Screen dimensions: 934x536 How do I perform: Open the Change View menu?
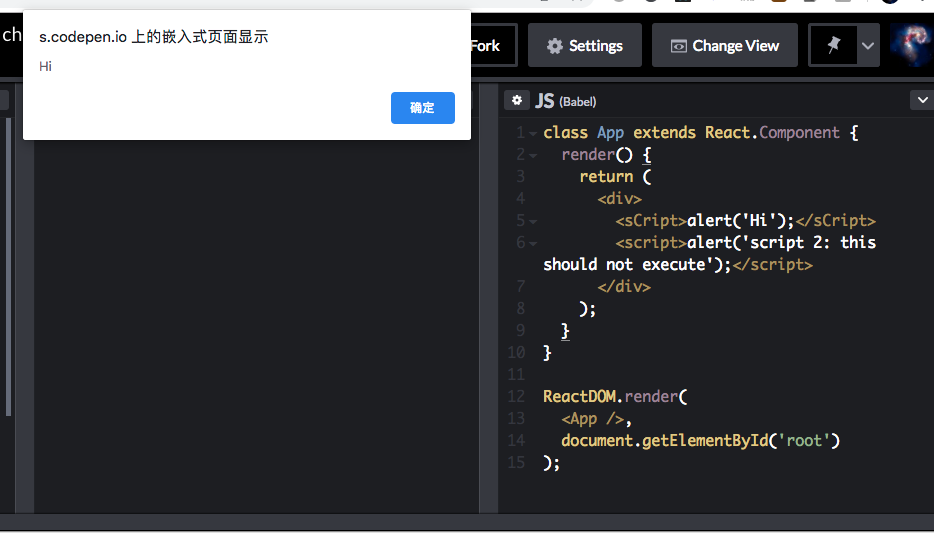click(724, 45)
